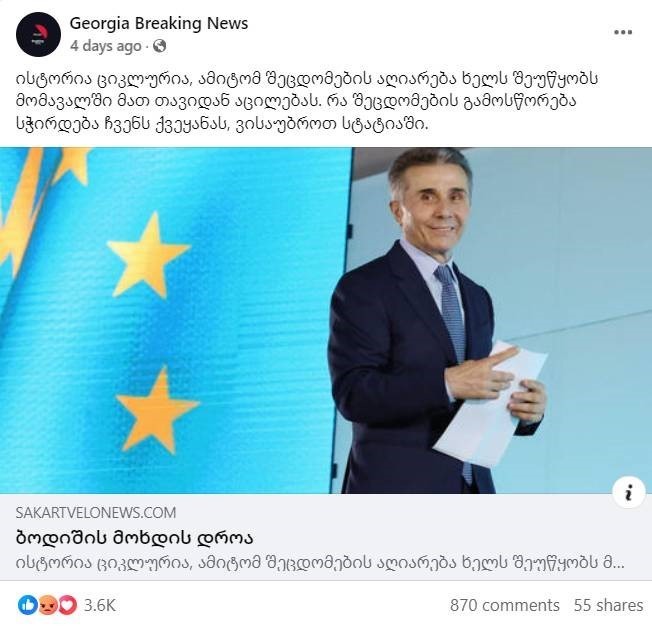
Task: Click the SAKARTVELONEWS.COM source domain
Action: (96, 513)
